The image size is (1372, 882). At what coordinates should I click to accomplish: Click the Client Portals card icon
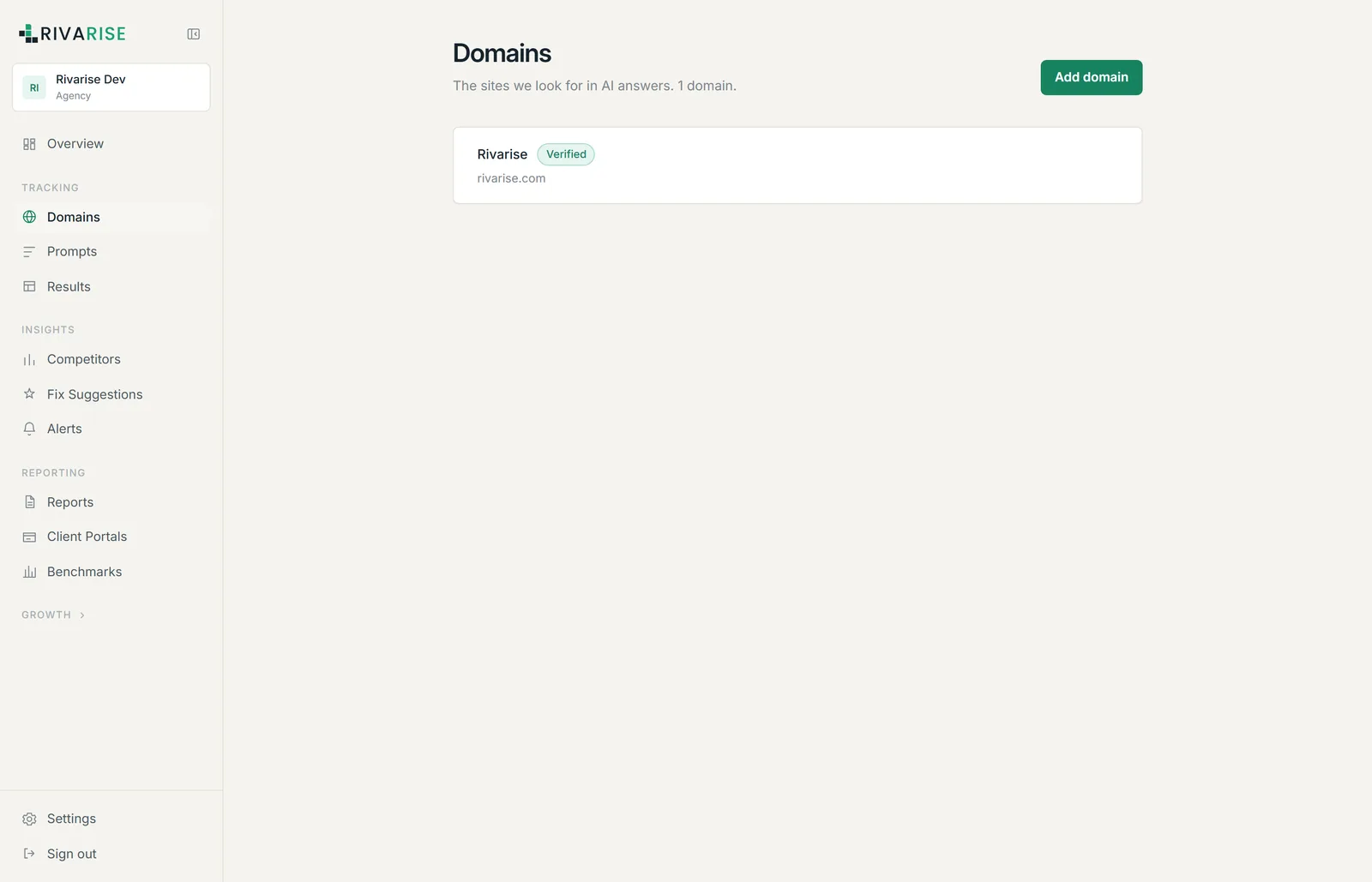[29, 537]
